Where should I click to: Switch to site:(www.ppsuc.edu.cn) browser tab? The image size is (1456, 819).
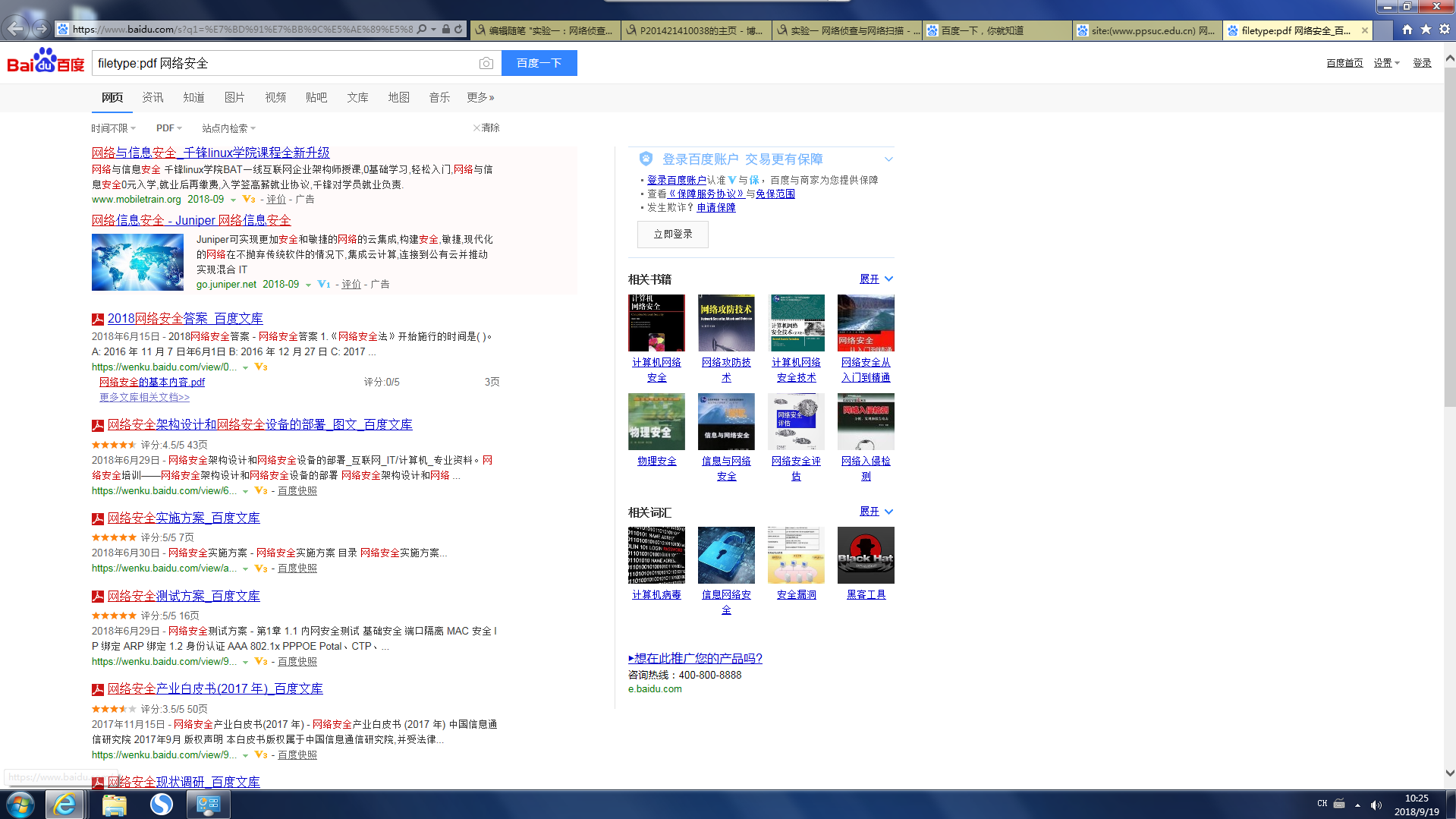point(1148,30)
